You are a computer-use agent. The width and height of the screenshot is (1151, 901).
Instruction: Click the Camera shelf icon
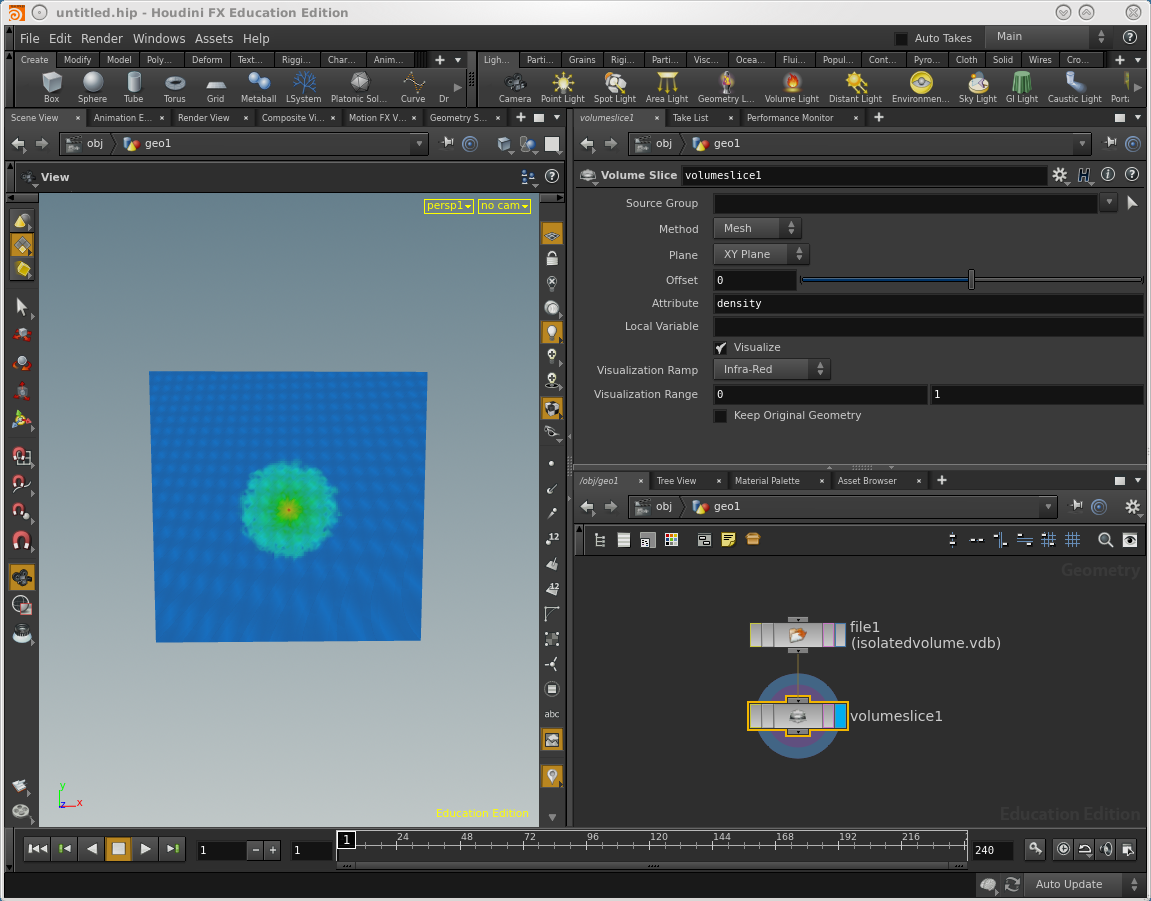click(x=515, y=86)
